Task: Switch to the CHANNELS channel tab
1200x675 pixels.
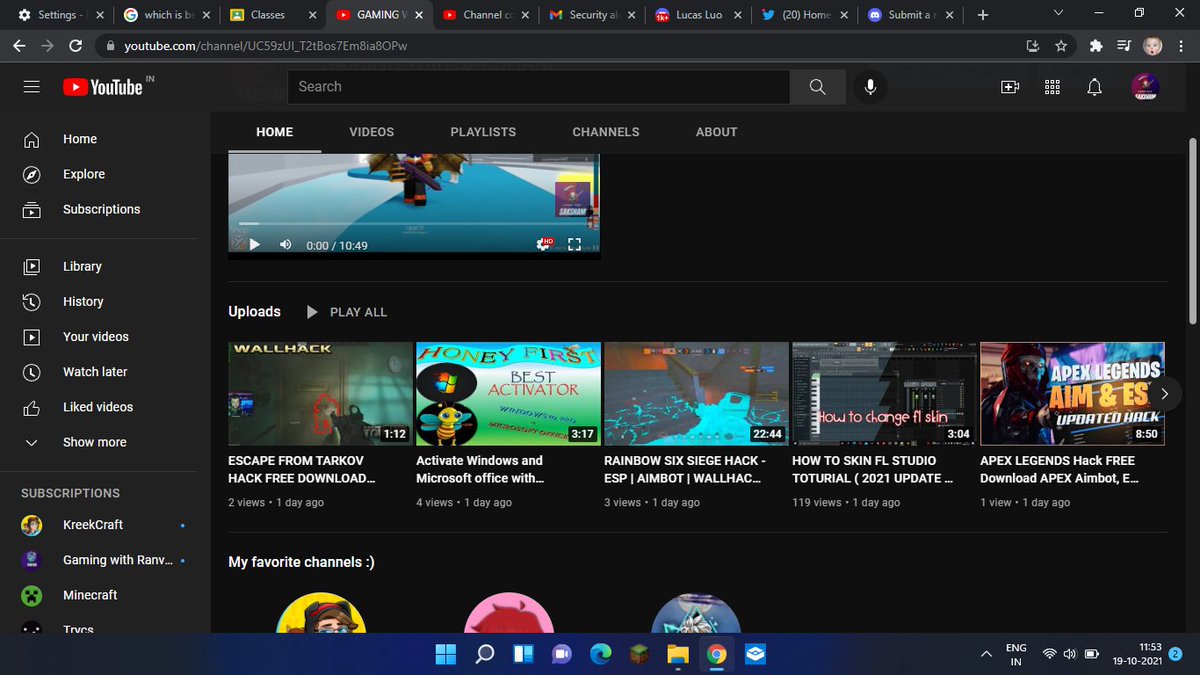Action: pos(606,132)
